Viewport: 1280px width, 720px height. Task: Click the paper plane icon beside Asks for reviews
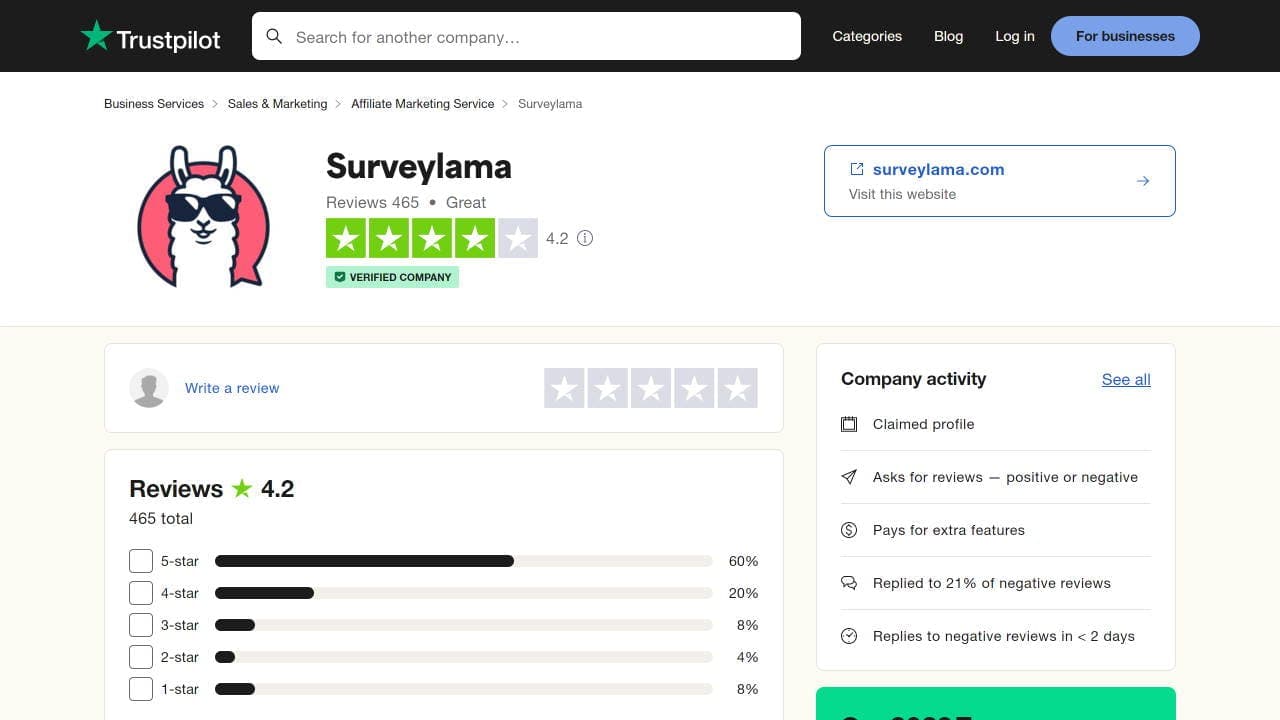[849, 477]
